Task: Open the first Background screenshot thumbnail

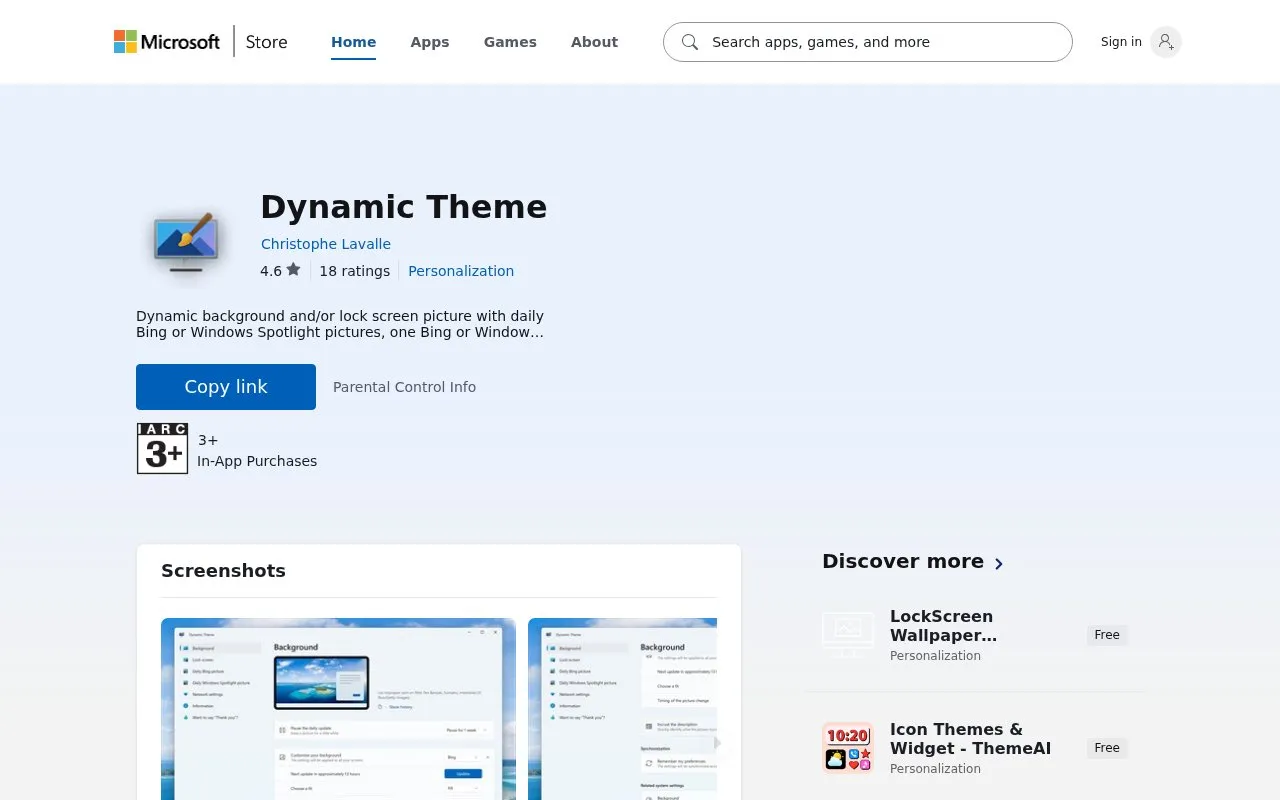Action: 338,709
